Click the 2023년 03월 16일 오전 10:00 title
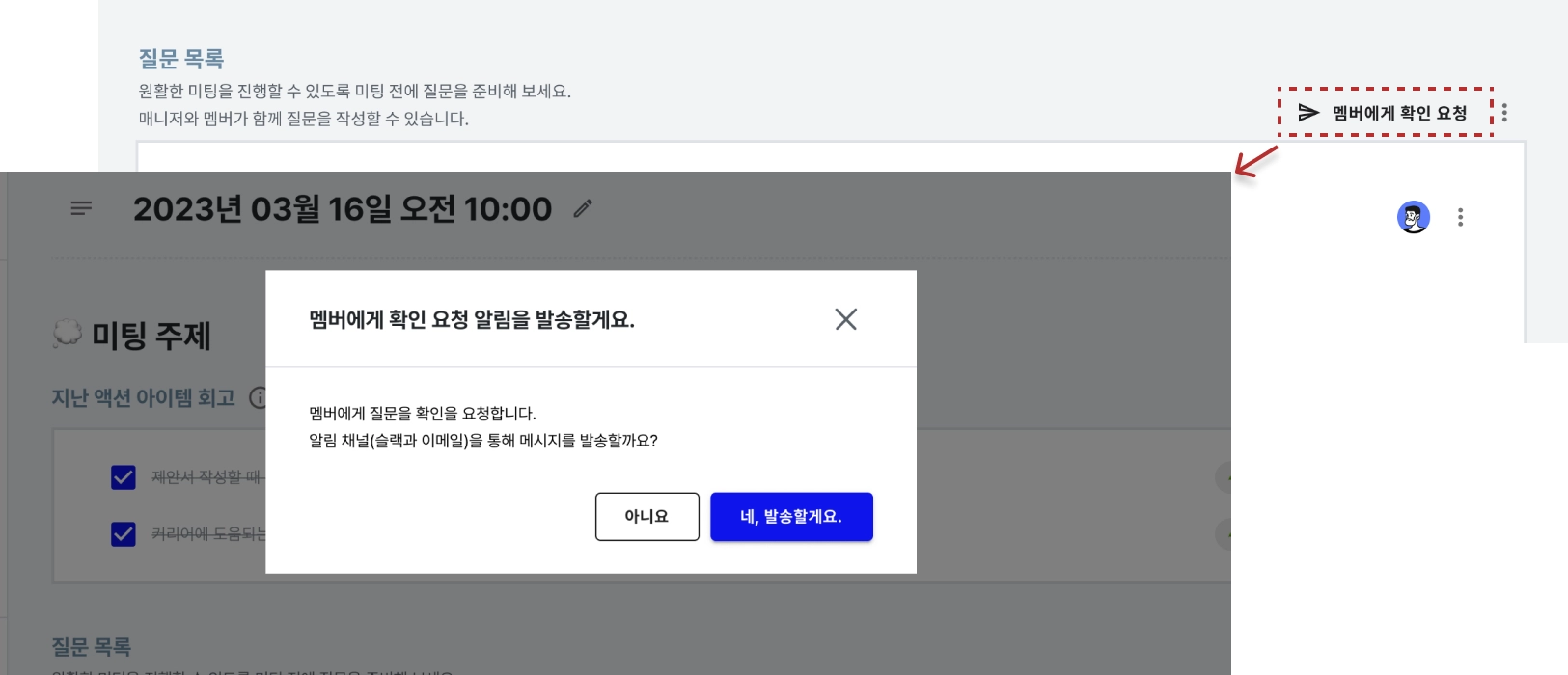Screen dimensions: 1568x675 (343, 208)
